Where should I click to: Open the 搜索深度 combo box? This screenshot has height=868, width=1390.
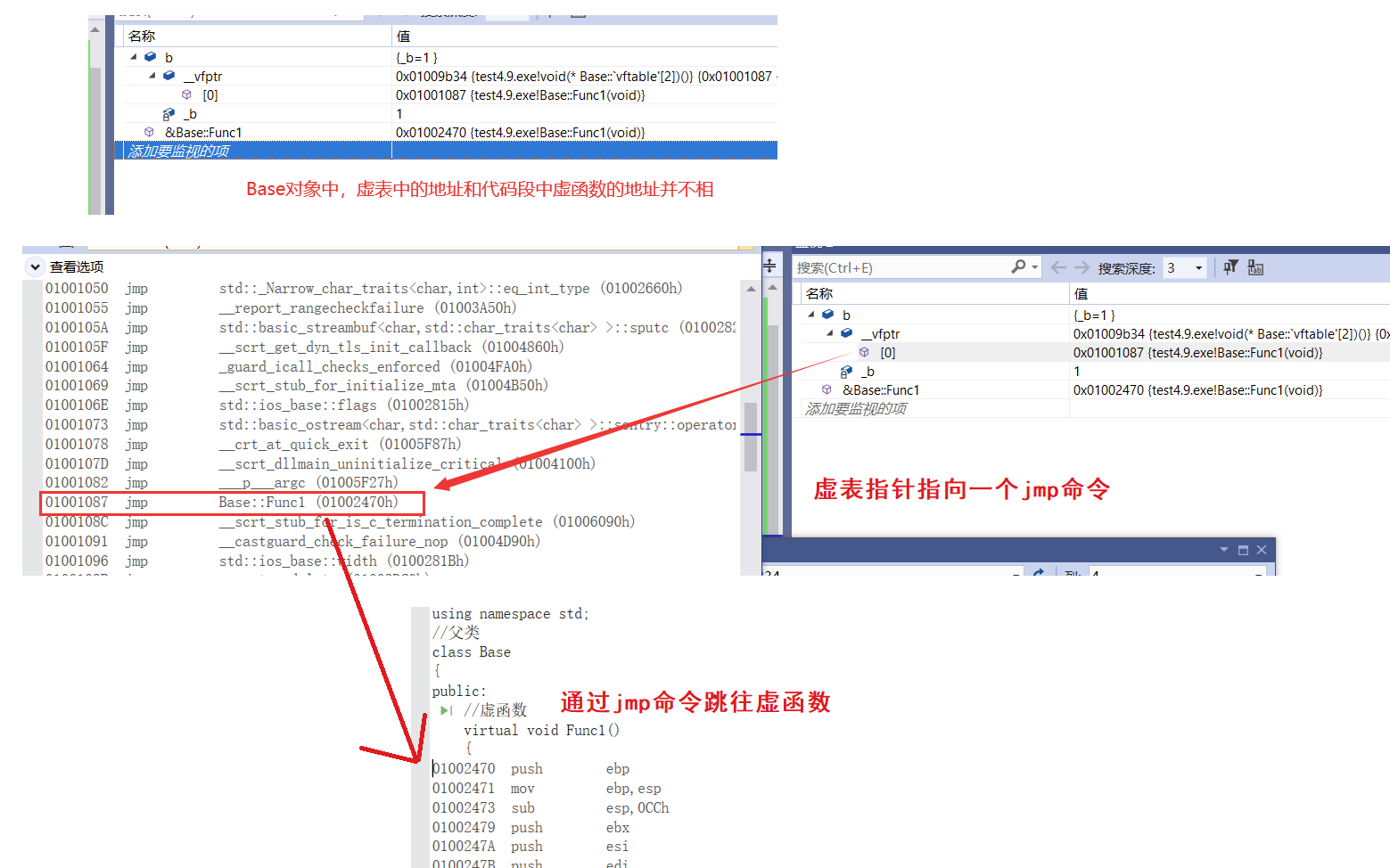pyautogui.click(x=1185, y=267)
